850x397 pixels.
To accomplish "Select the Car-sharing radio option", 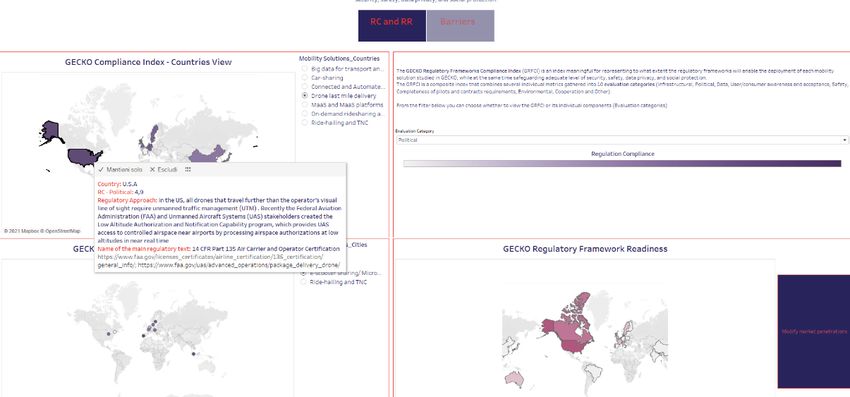I will [305, 78].
